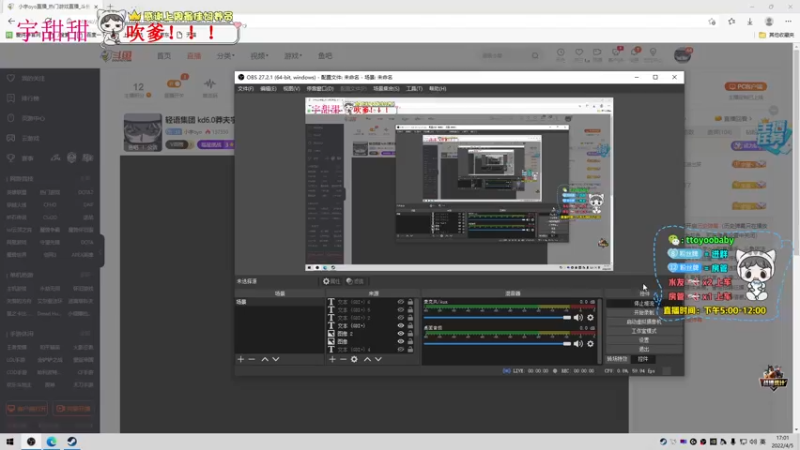Open the 视图(V) menu in OBS
This screenshot has width=800, height=450.
[291, 89]
